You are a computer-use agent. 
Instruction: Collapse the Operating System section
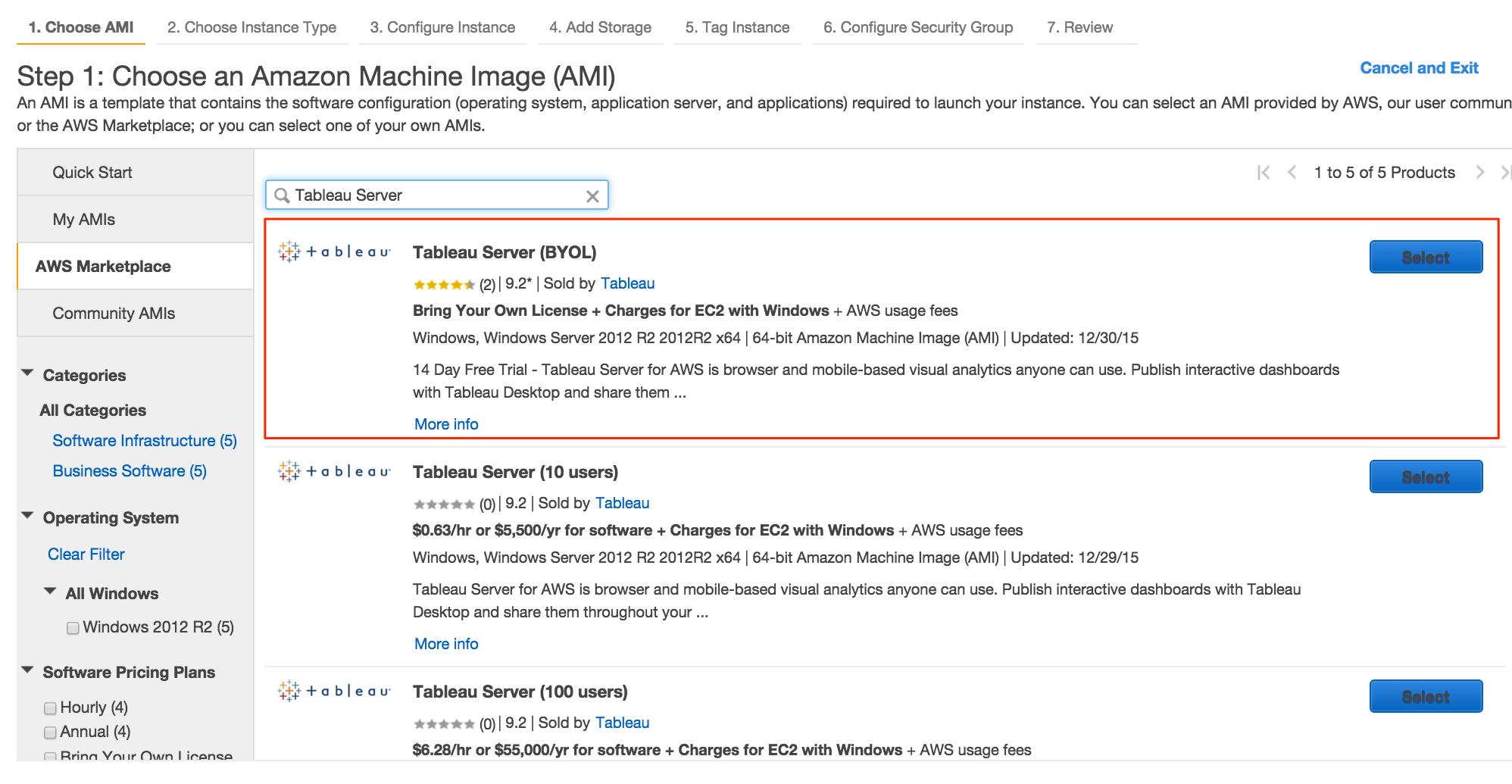28,516
